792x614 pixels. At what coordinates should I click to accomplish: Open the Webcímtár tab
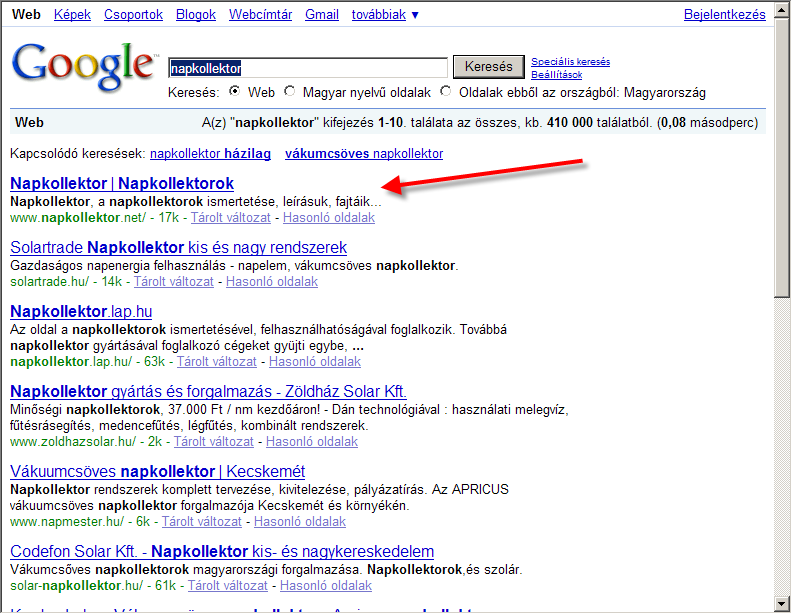pyautogui.click(x=260, y=15)
